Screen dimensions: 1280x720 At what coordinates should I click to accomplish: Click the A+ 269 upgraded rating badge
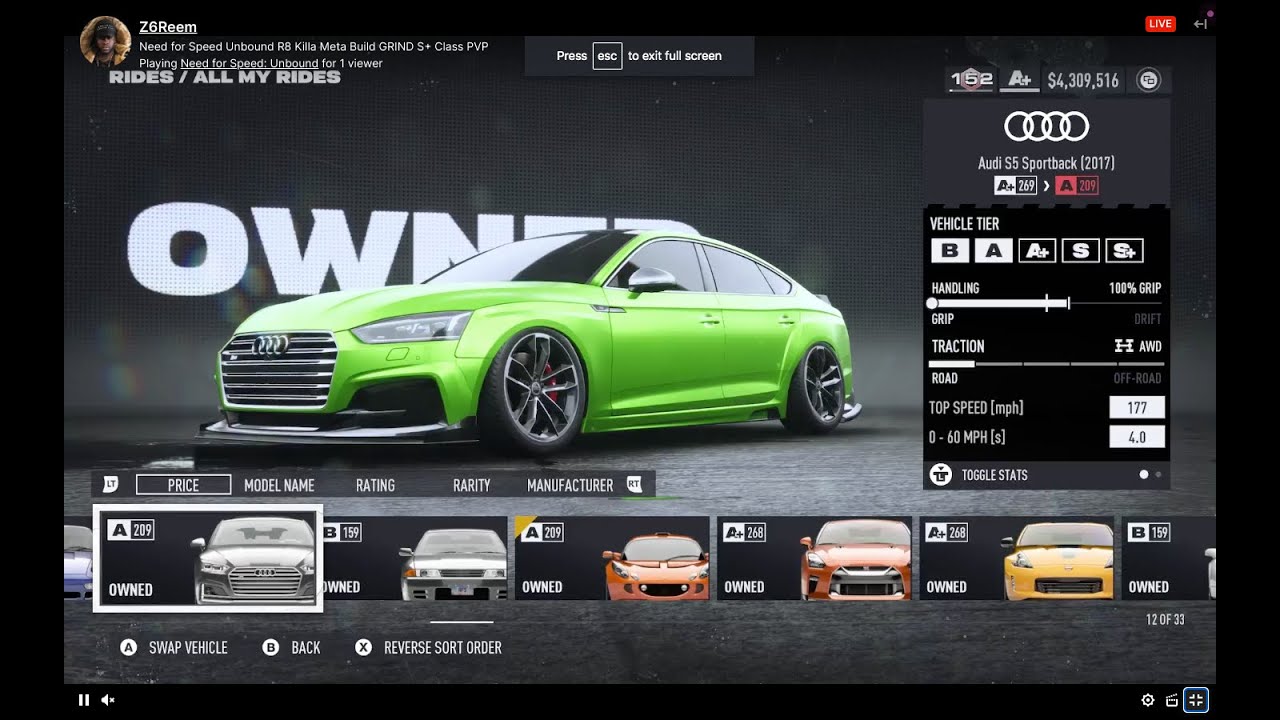(1016, 186)
